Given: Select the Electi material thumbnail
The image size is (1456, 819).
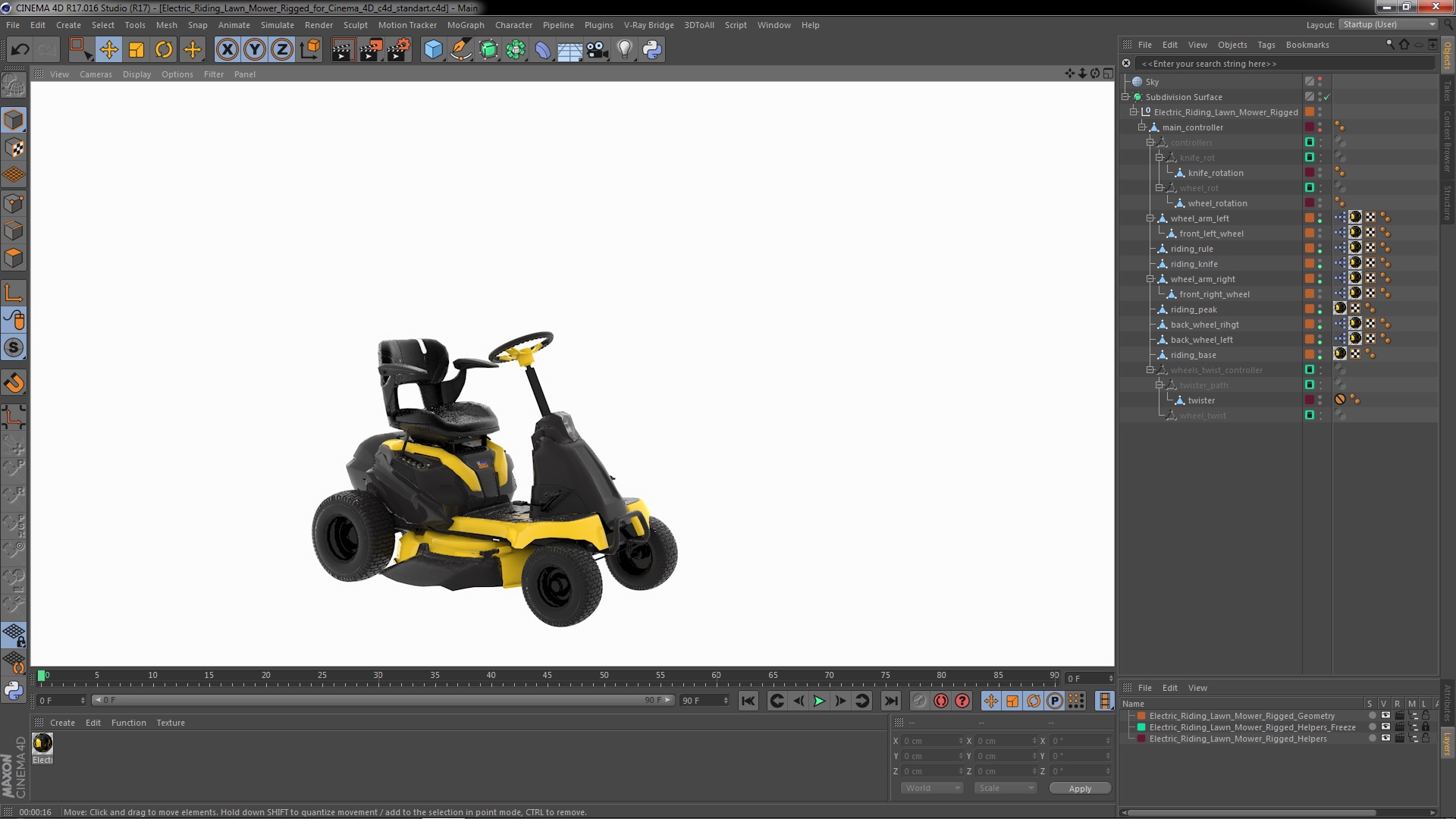Looking at the screenshot, I should click(x=42, y=743).
